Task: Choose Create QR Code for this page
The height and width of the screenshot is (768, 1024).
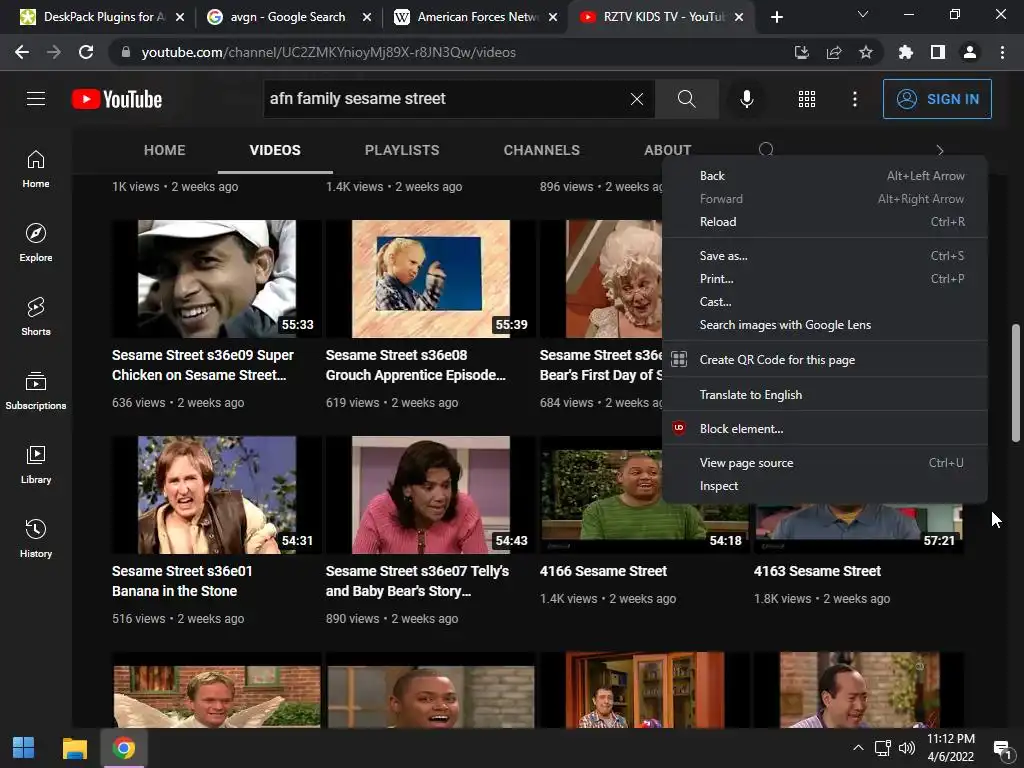Action: 825,359
